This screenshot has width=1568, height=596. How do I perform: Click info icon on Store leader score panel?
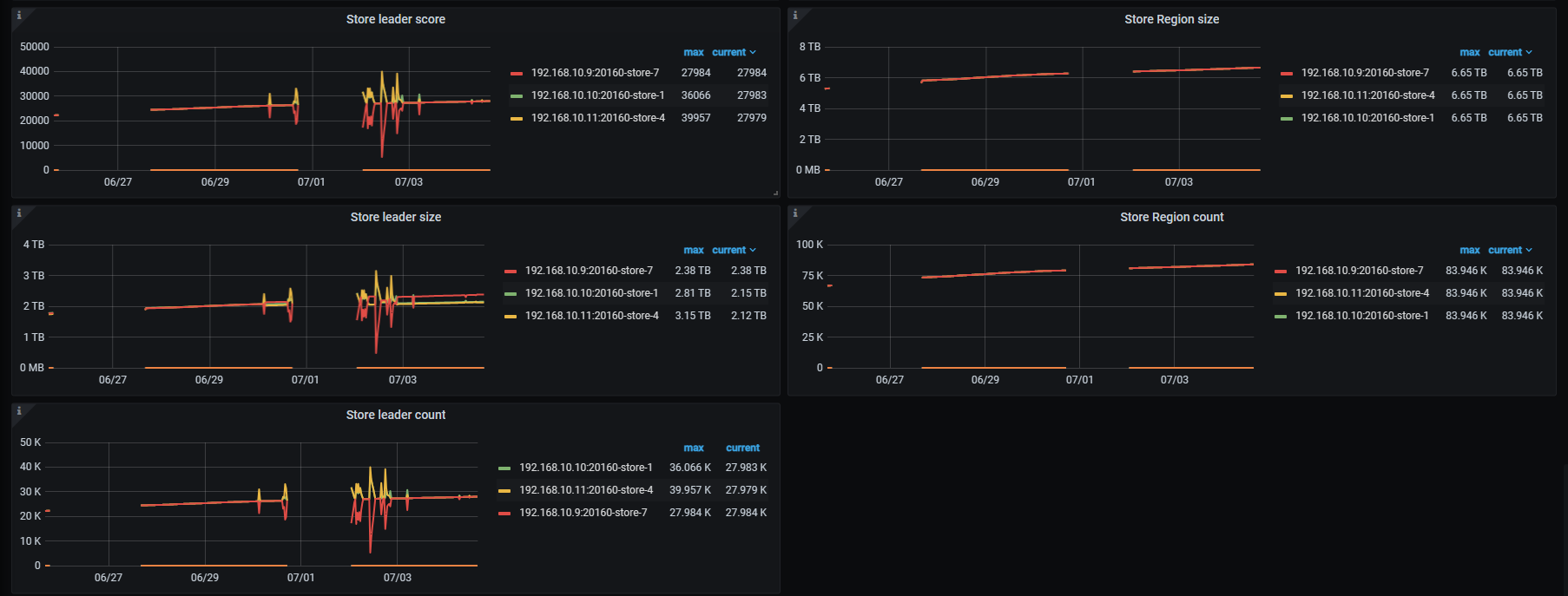(19, 16)
